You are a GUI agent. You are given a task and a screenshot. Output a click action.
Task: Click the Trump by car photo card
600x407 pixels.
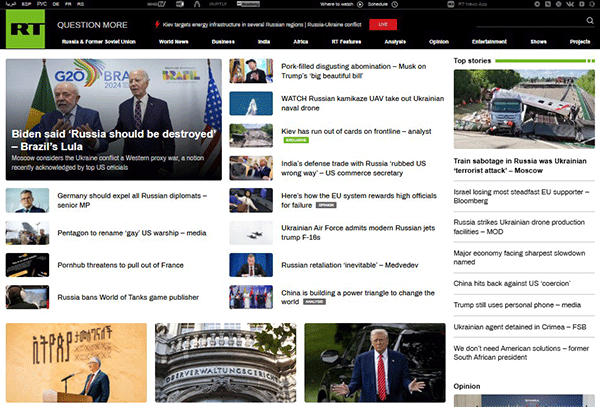[375, 363]
